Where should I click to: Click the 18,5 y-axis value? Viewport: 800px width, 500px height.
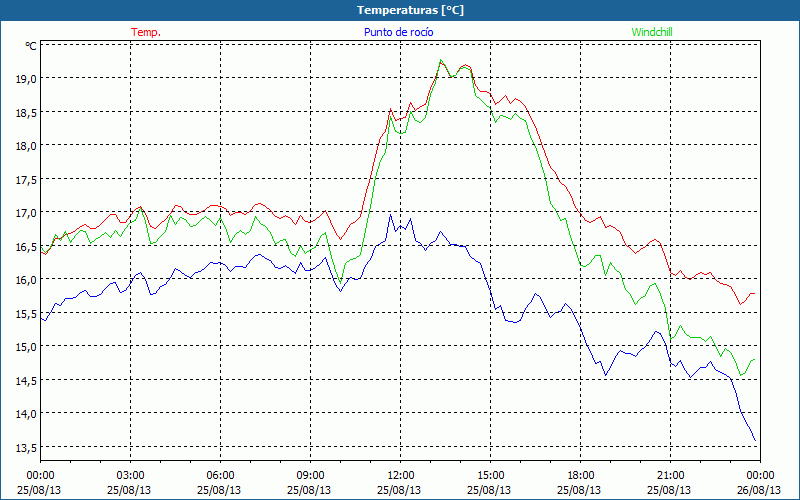[26, 112]
